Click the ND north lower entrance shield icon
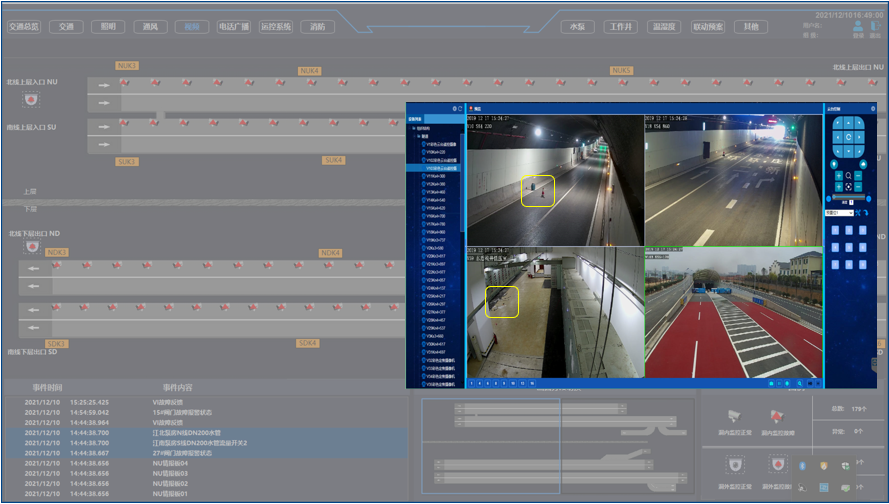This screenshot has height=504, width=889. [32, 246]
